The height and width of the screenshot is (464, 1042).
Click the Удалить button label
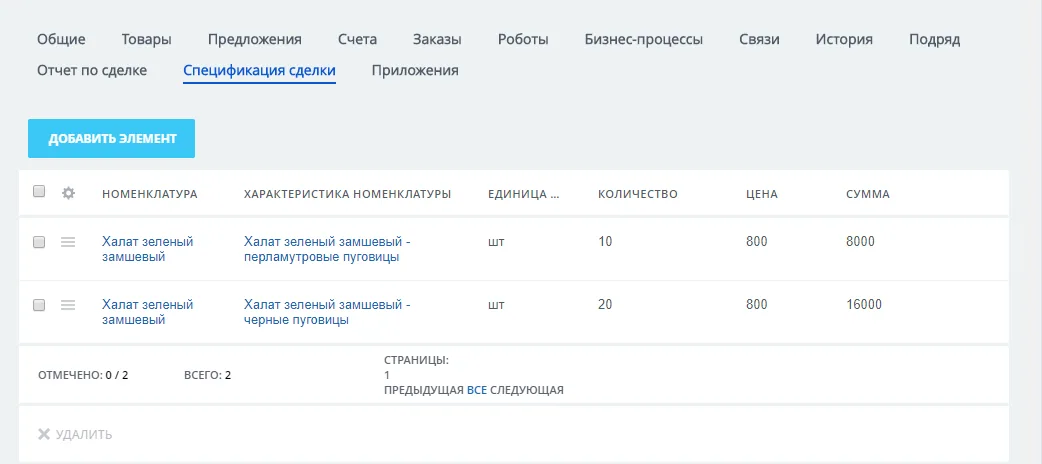[84, 435]
